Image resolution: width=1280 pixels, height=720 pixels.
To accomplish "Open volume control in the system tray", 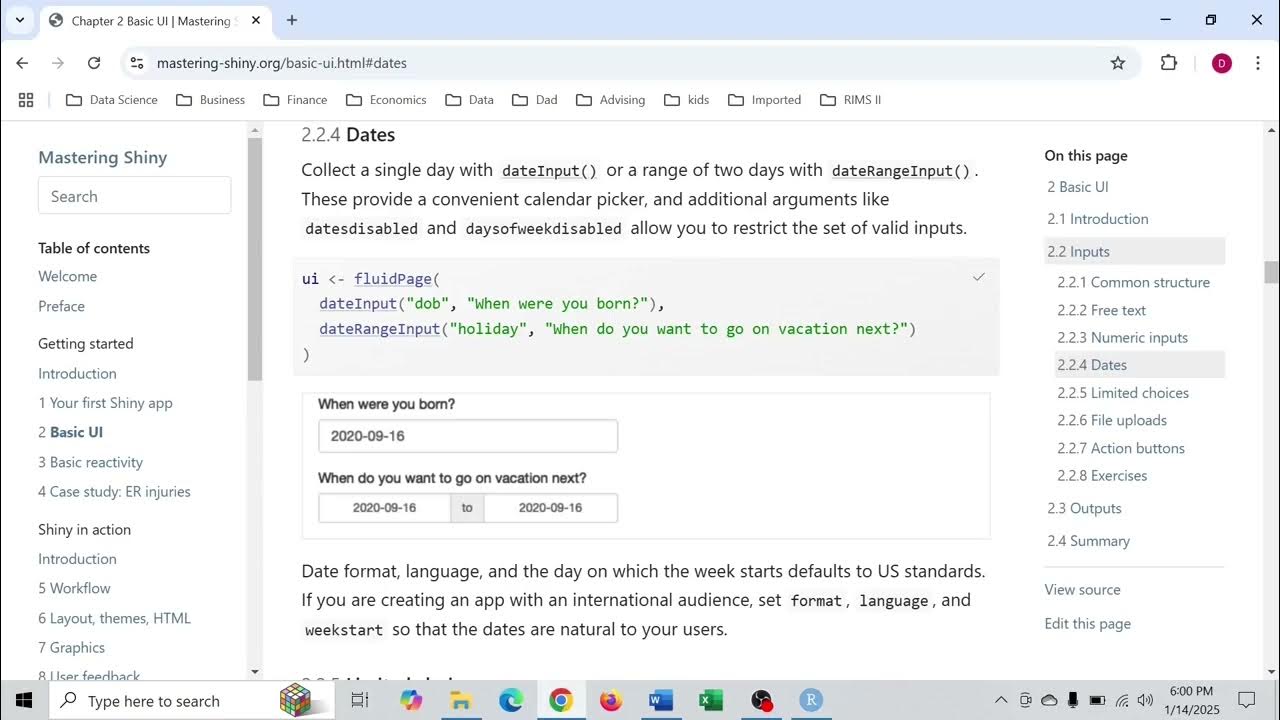I will (x=1145, y=700).
